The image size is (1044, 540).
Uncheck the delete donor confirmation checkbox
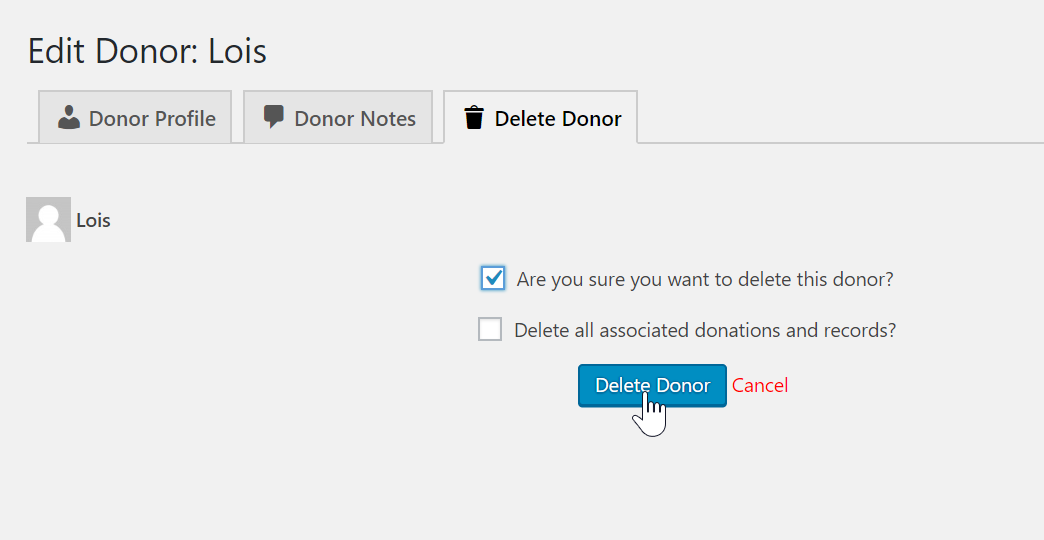tap(493, 278)
